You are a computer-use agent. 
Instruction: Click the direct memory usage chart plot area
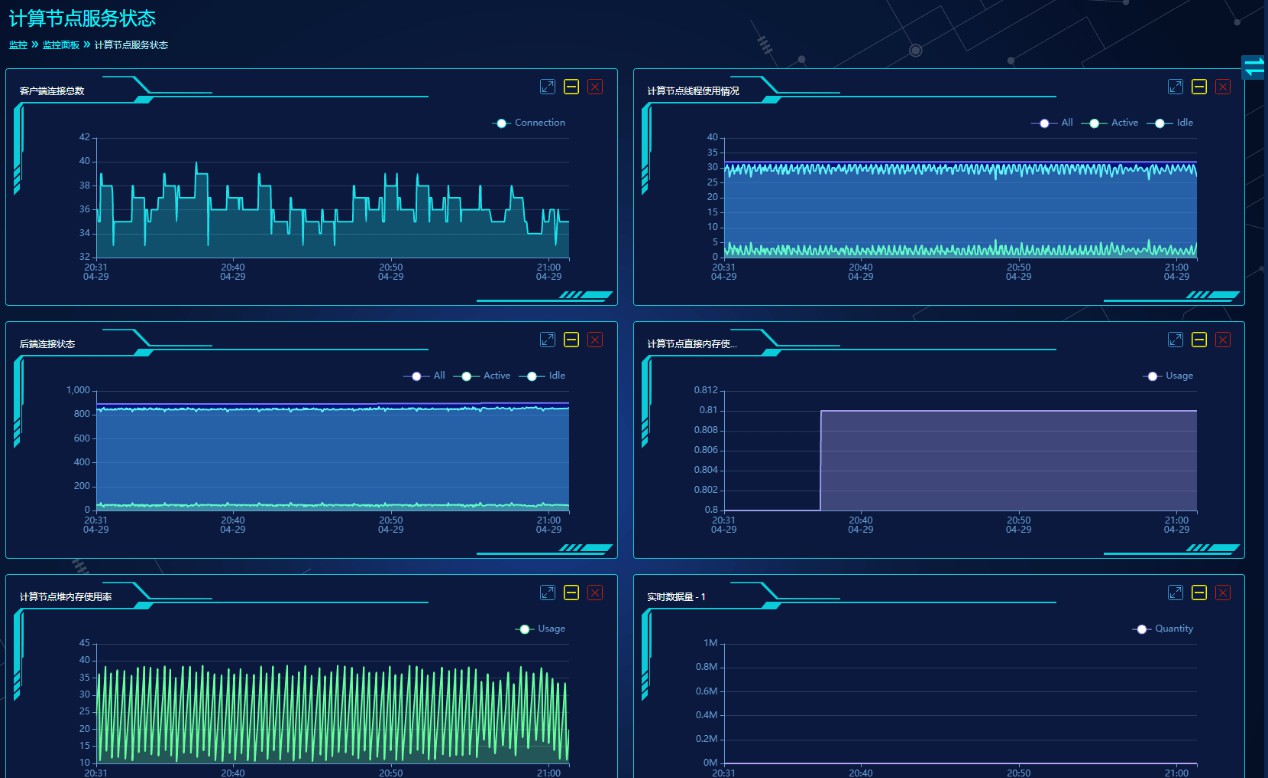[960, 450]
